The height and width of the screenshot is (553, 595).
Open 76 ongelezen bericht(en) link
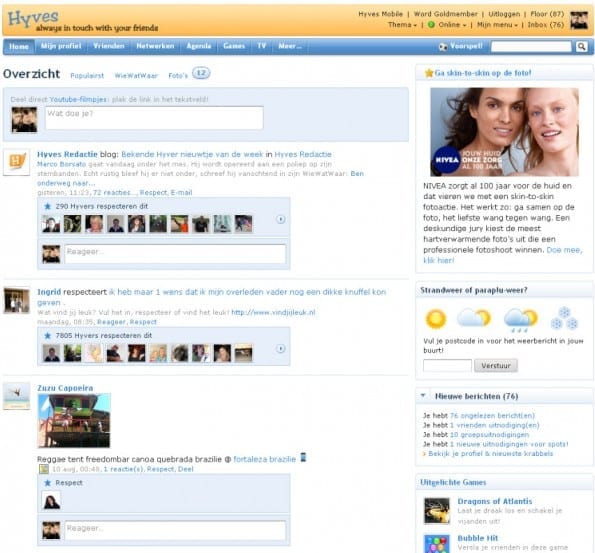492,416
